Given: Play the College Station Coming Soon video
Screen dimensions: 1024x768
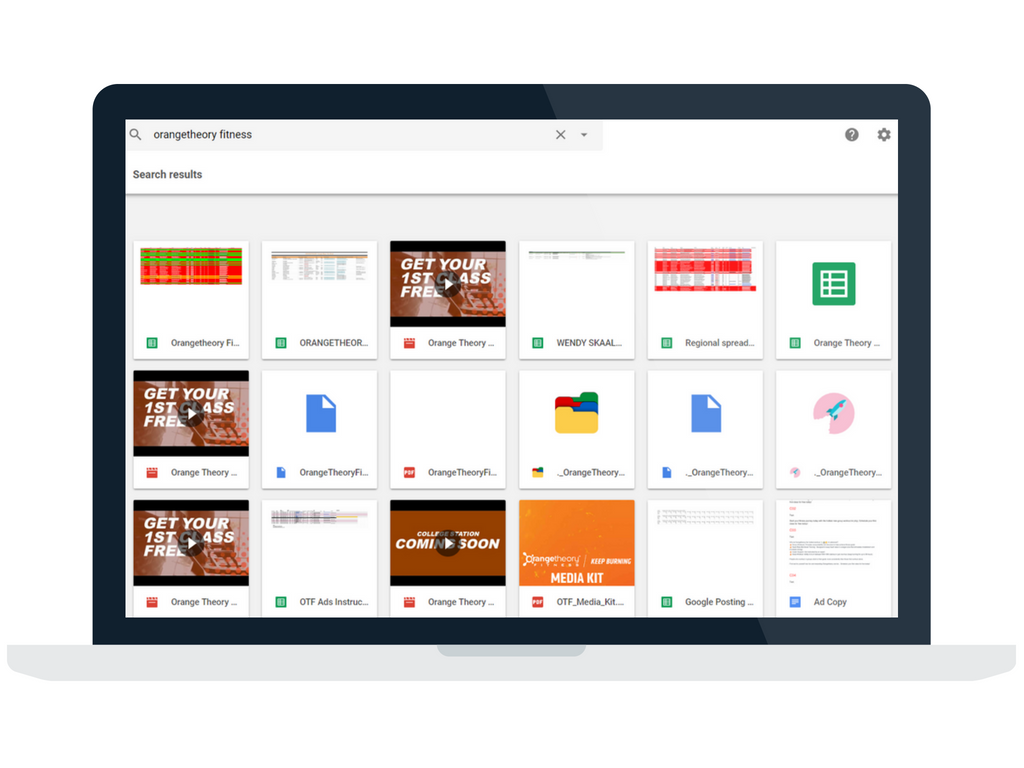Looking at the screenshot, I should [x=448, y=543].
